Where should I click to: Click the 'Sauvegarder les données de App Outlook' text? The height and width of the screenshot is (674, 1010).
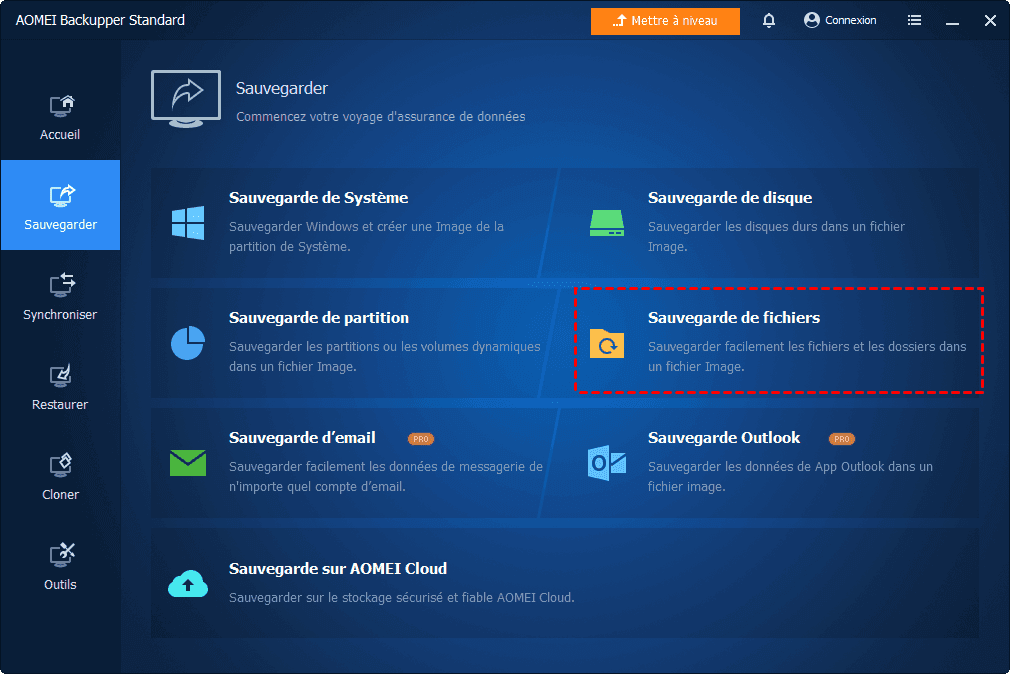click(x=790, y=476)
